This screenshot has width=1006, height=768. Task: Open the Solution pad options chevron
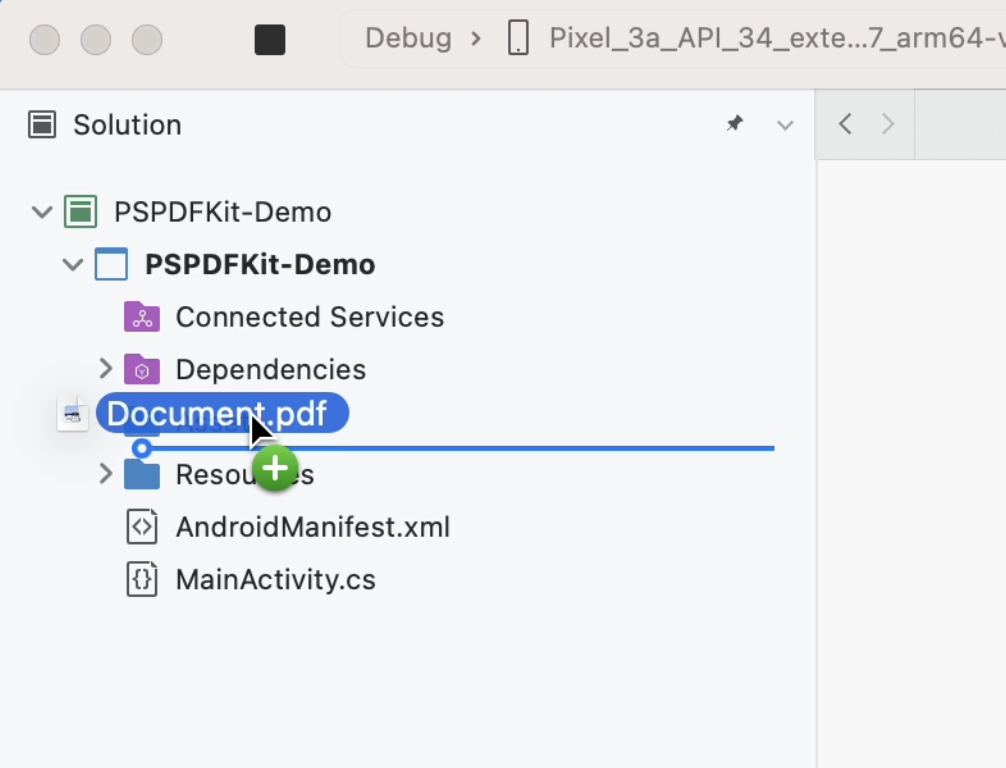tap(785, 124)
